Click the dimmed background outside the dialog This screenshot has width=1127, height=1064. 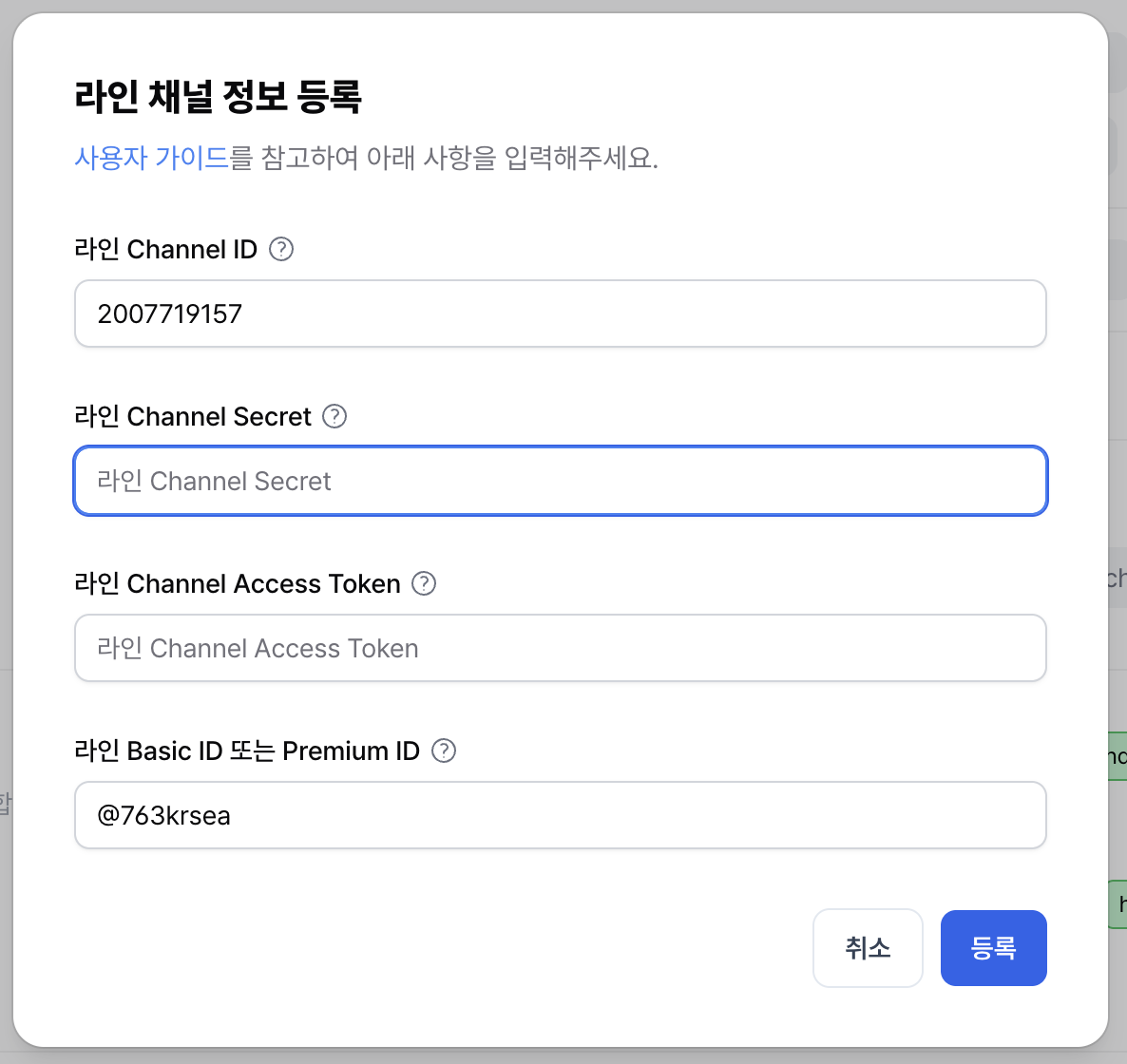click(x=4, y=532)
